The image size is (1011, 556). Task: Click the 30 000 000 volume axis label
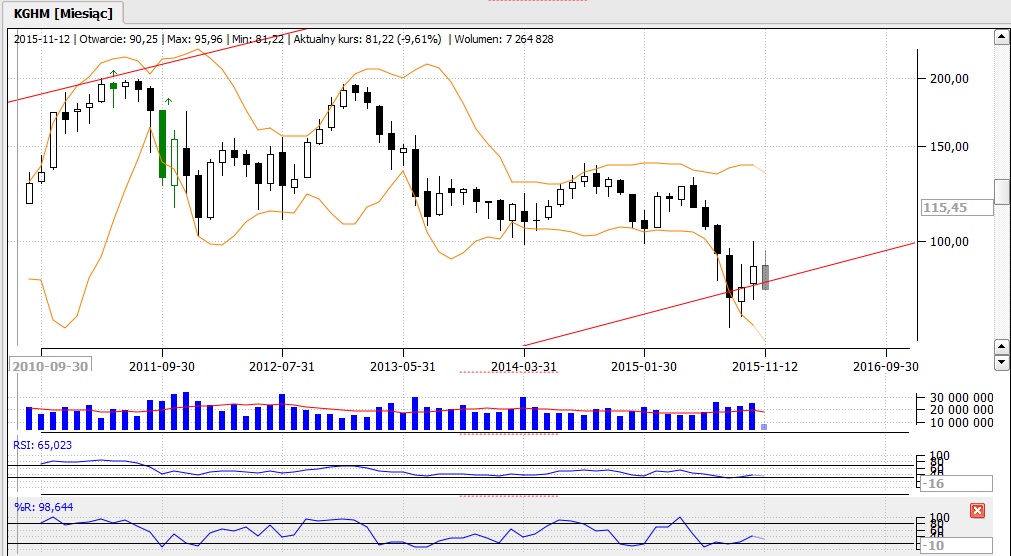(961, 397)
